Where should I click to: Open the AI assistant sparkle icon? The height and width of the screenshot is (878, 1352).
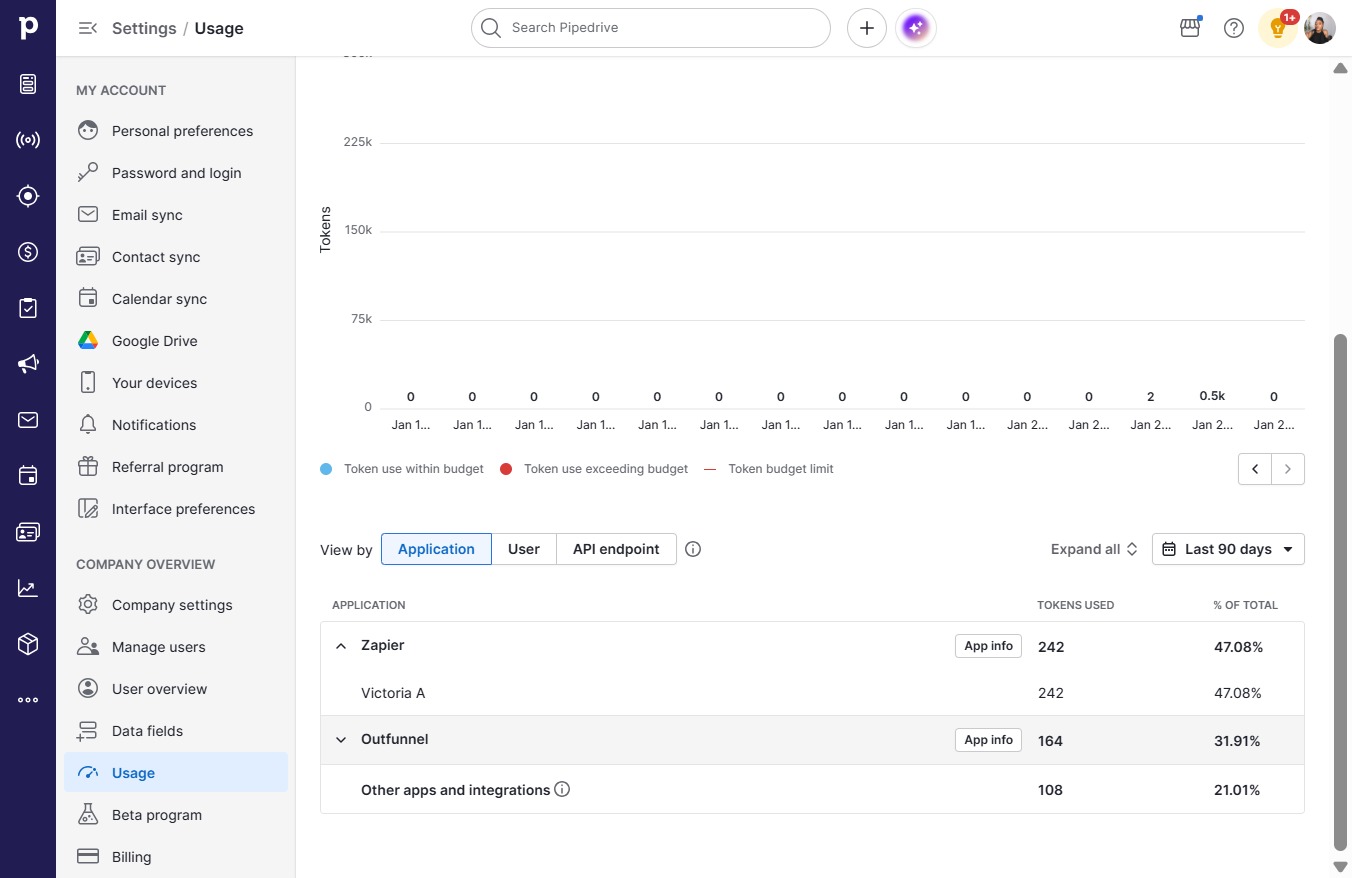click(x=915, y=28)
